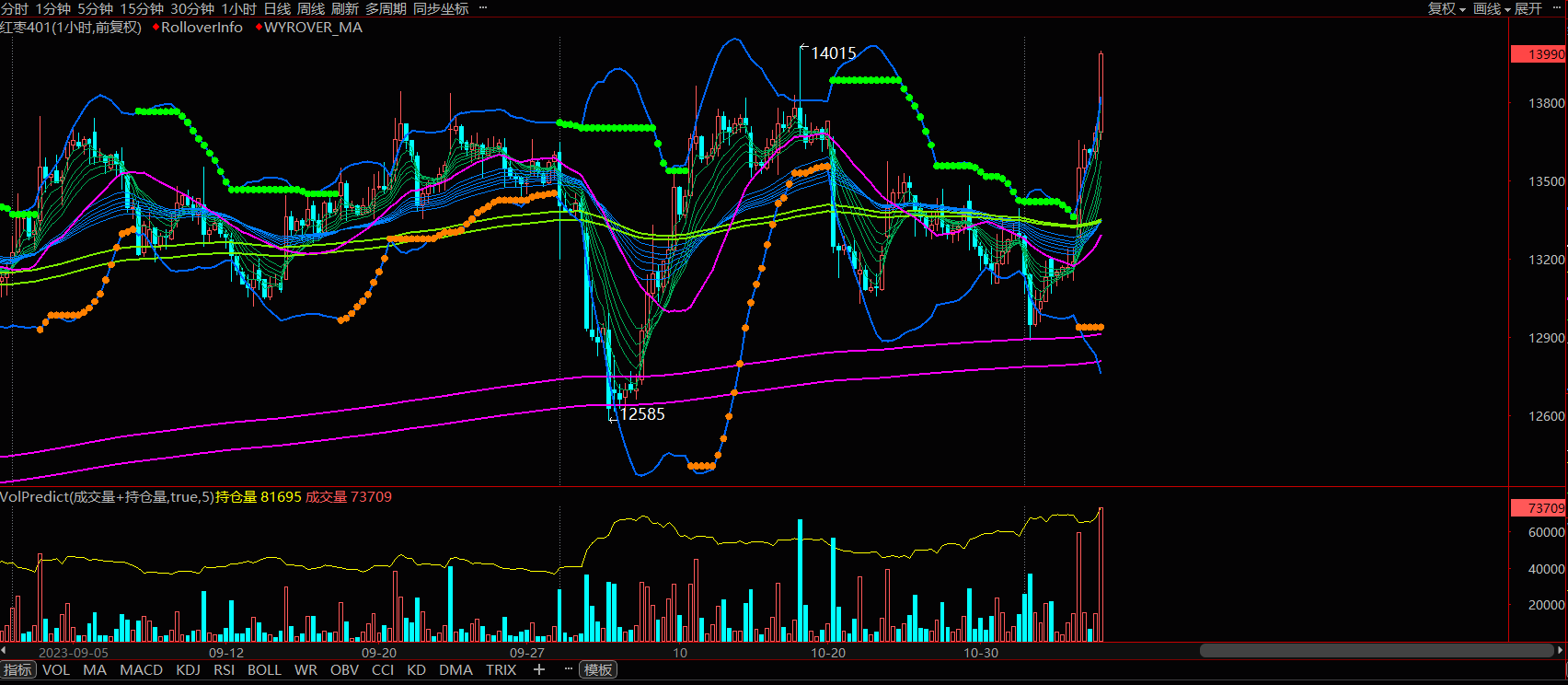Viewport: 1568px width, 685px height.
Task: Toggle the 指标 indicator panel button
Action: click(x=17, y=669)
